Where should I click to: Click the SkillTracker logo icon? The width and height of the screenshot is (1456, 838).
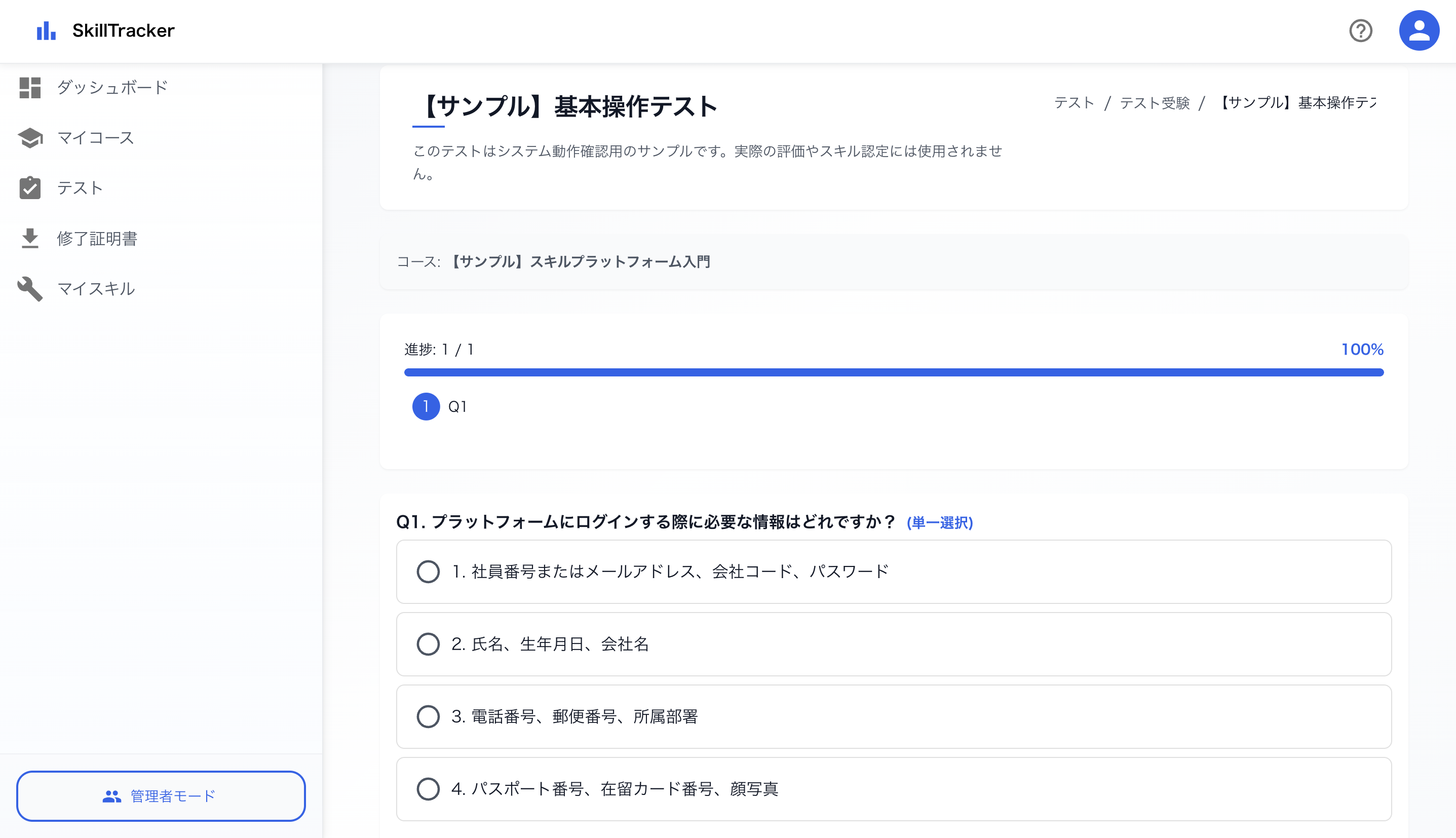(46, 30)
